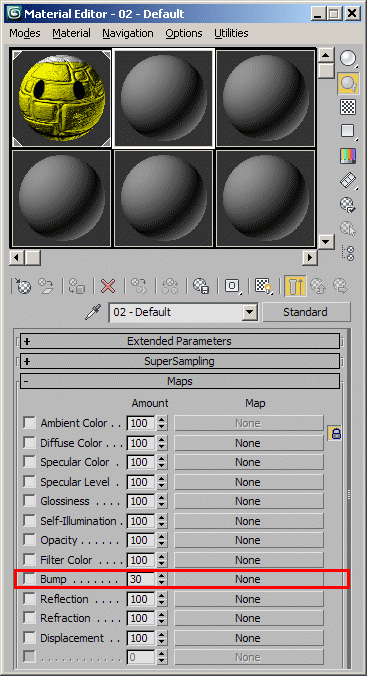Click the Video Color Check icon
Image resolution: width=367 pixels, height=676 pixels.
pos(348,156)
